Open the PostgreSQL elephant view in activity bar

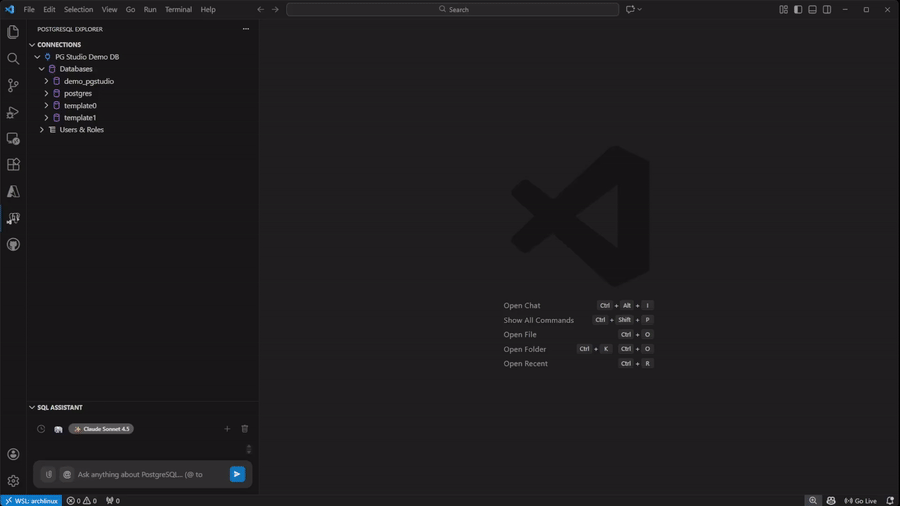[13, 218]
